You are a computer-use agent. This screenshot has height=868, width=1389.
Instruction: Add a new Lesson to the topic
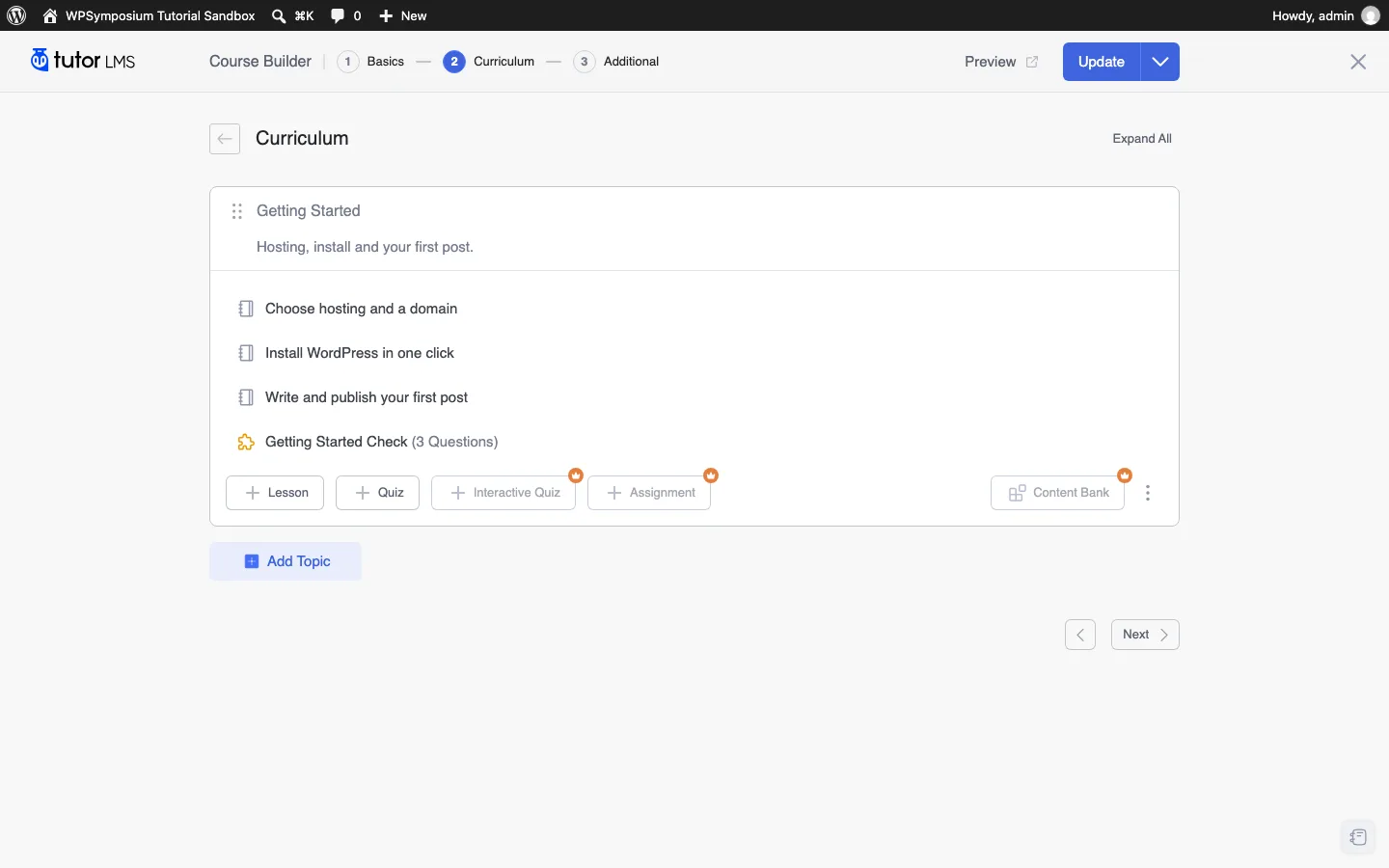275,493
